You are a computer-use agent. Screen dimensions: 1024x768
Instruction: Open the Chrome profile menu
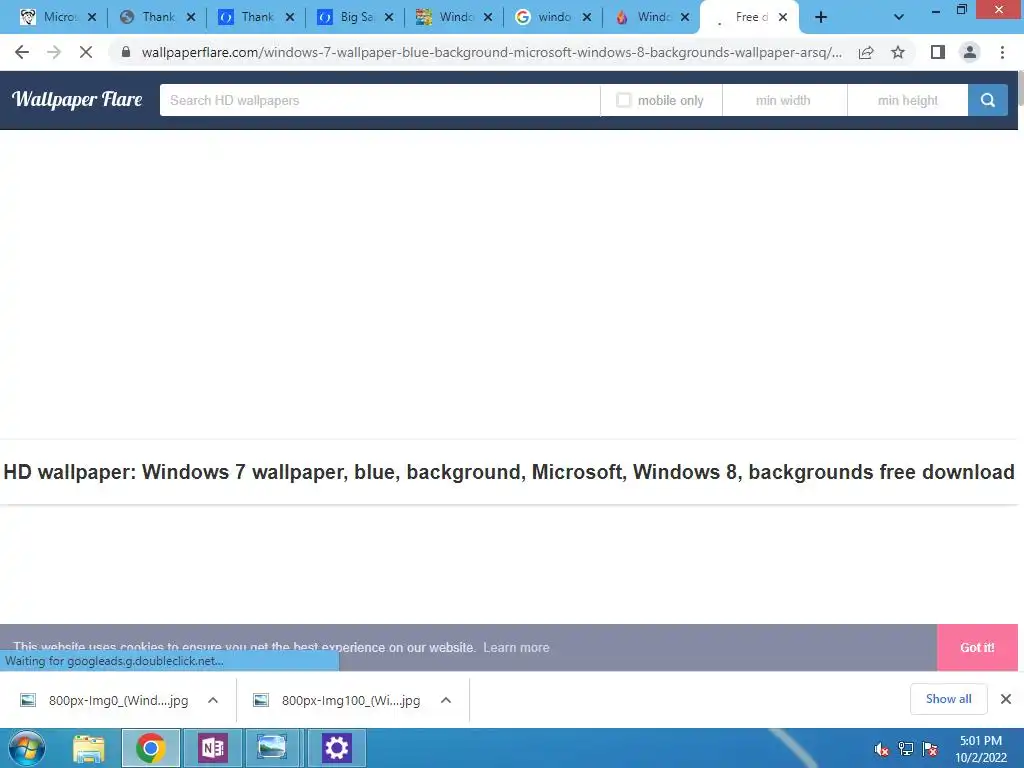tap(970, 52)
